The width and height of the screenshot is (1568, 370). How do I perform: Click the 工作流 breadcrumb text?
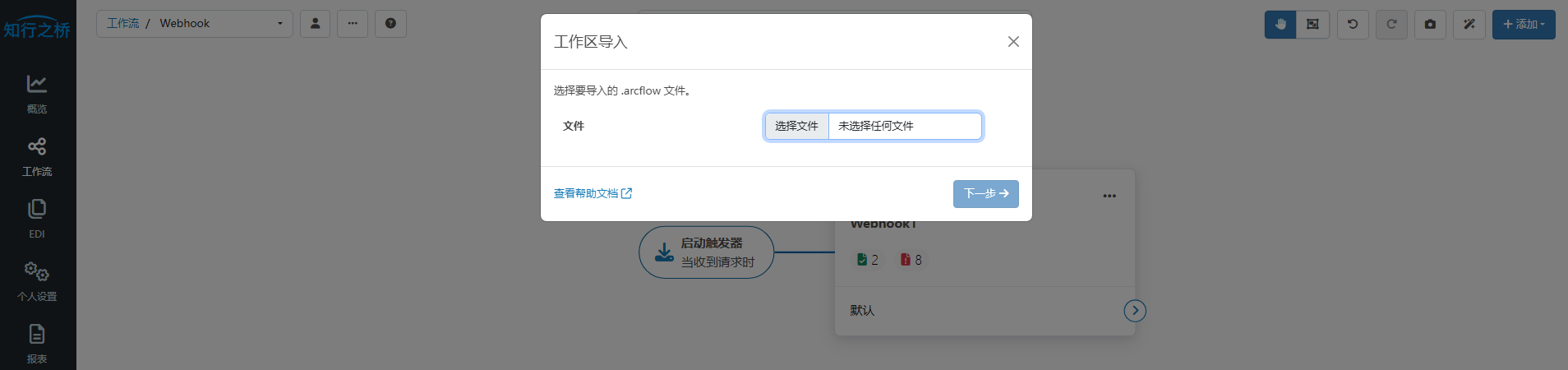tap(122, 24)
